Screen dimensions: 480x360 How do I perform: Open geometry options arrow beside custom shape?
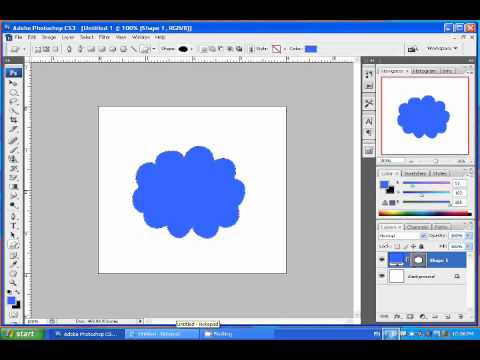[x=154, y=49]
